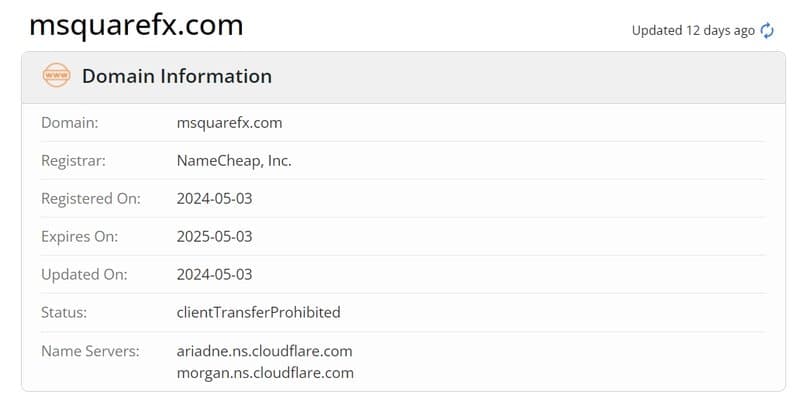Click the Updated 12 days ago text
This screenshot has width=800, height=395.
pos(693,31)
